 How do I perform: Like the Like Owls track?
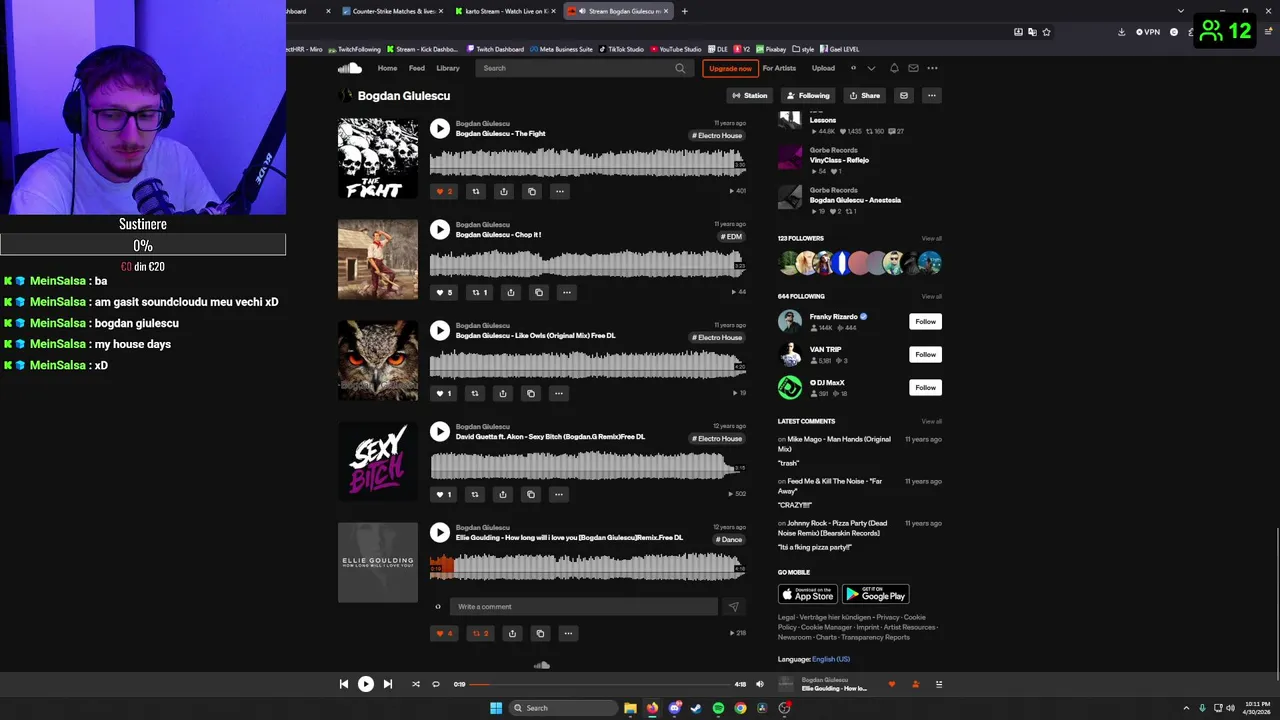pos(443,393)
